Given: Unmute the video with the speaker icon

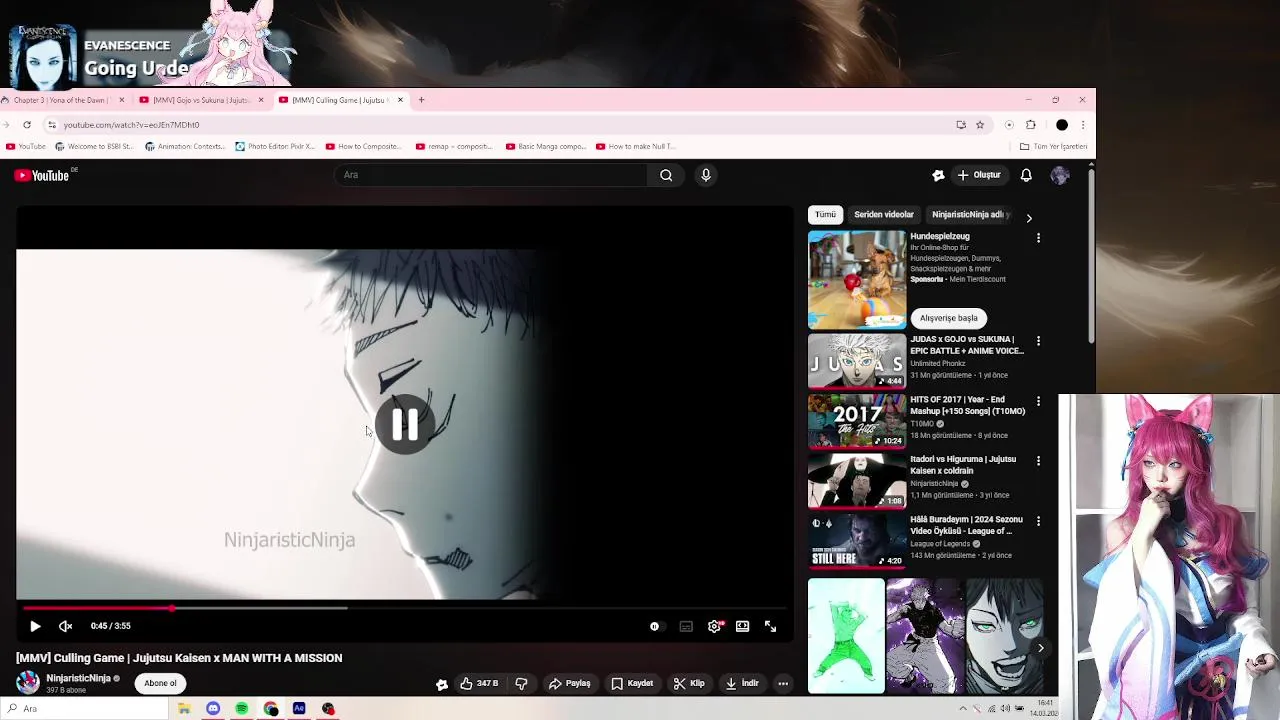Looking at the screenshot, I should tap(66, 626).
